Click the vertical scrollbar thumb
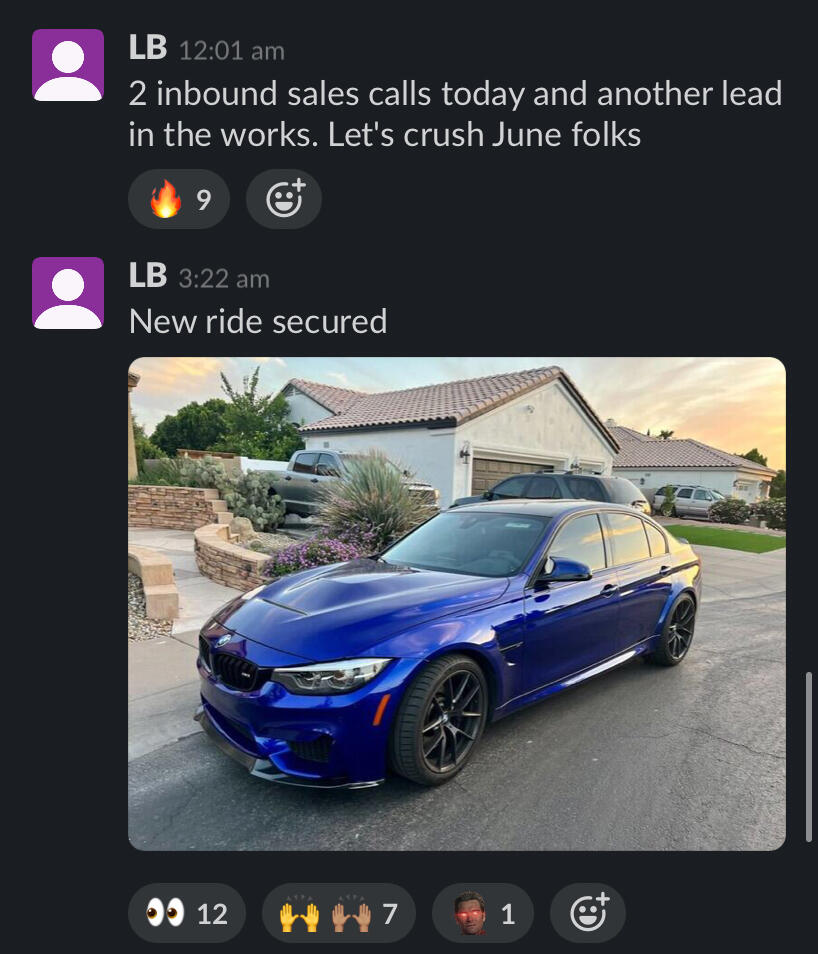 coord(809,757)
